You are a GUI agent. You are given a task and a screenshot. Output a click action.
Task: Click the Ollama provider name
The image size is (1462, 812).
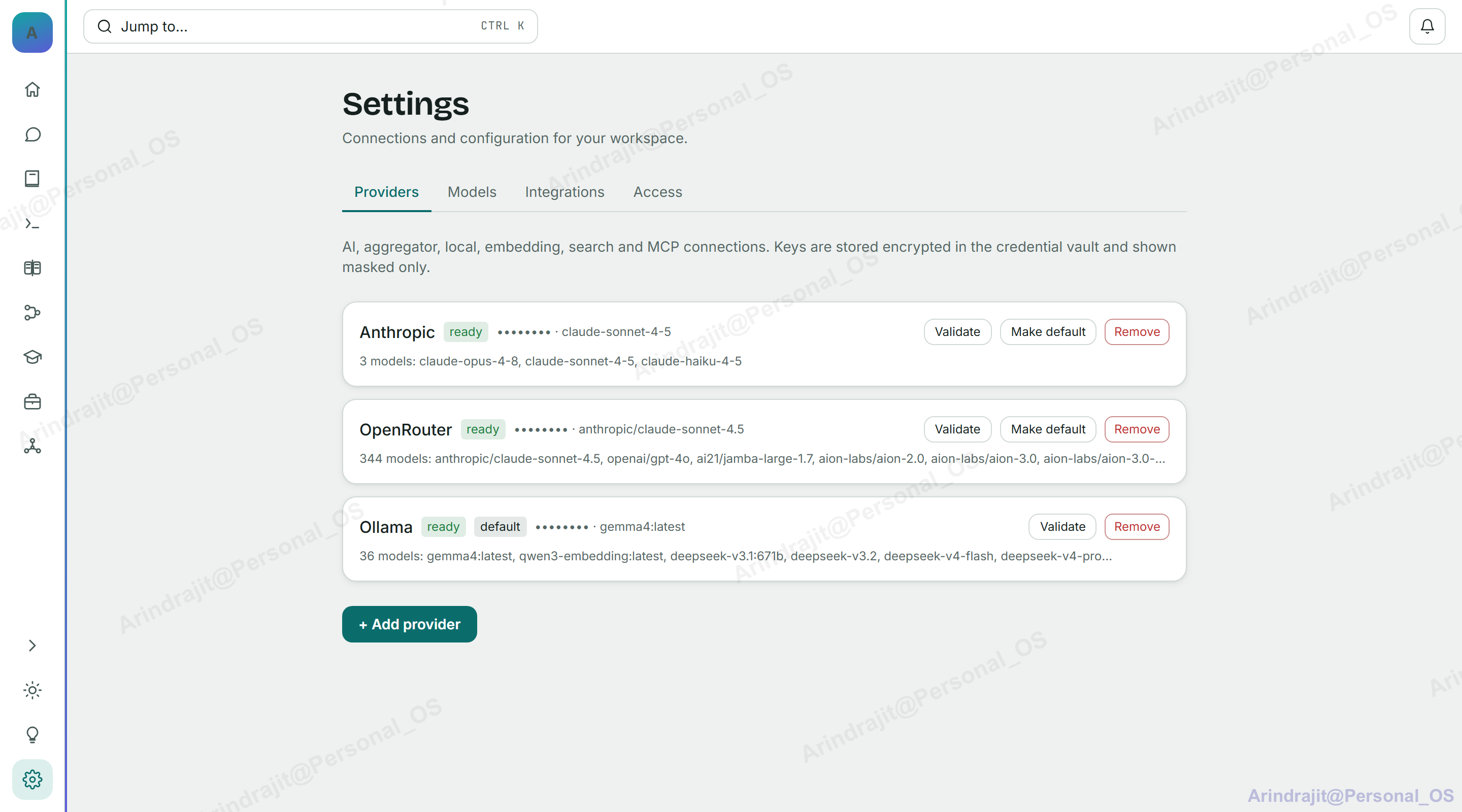(385, 527)
